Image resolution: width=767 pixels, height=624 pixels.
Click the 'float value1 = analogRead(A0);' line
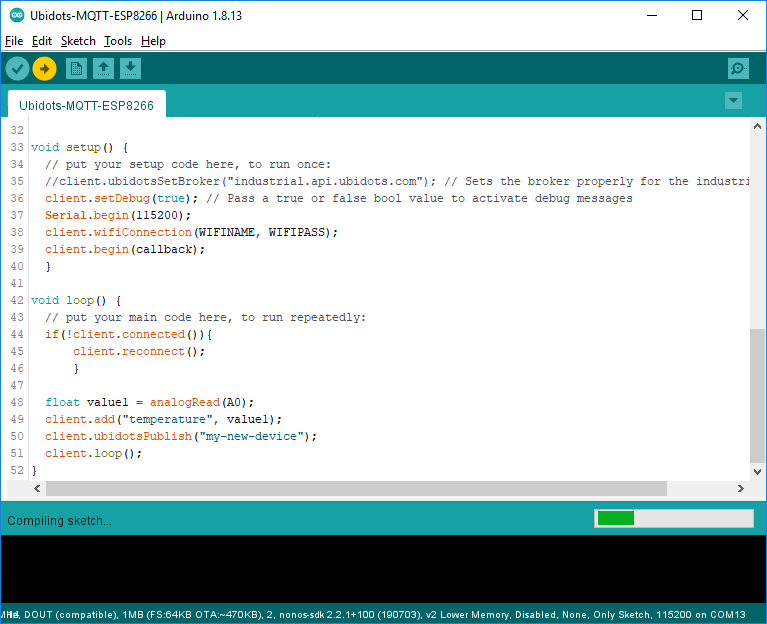pyautogui.click(x=149, y=402)
